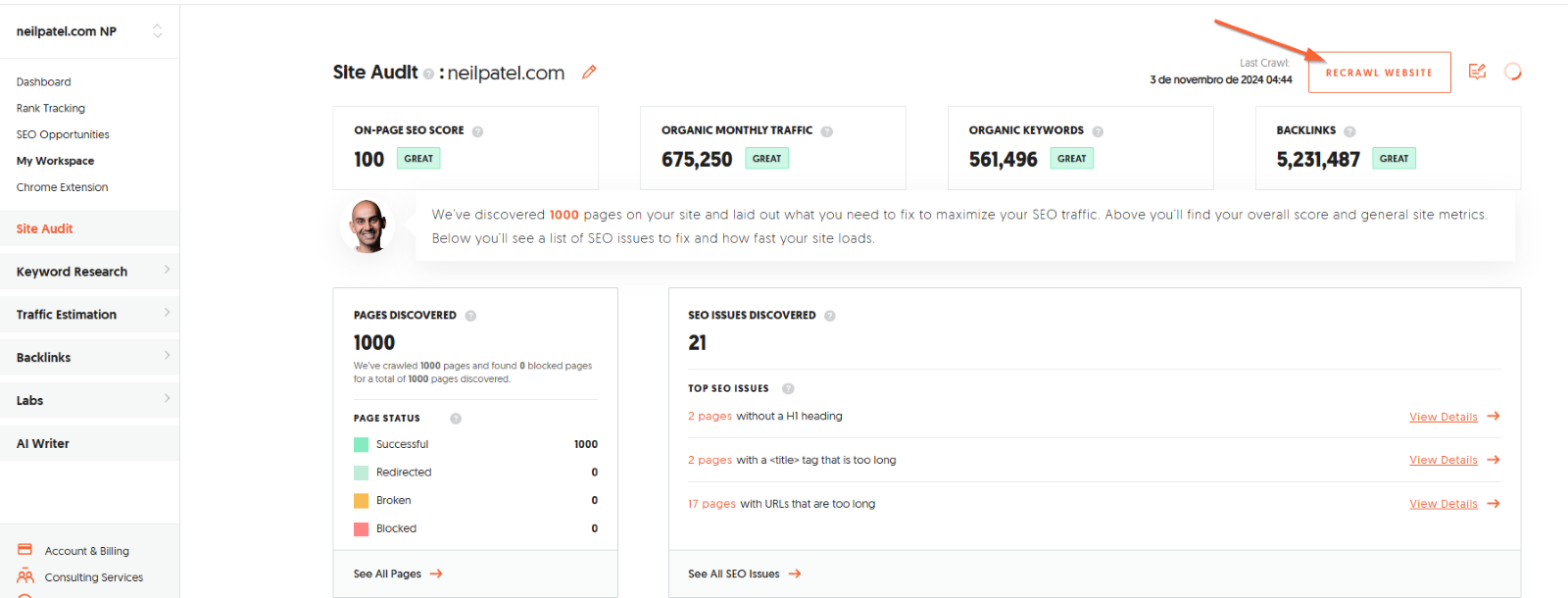Click the arrow after See All Pages
This screenshot has height=598, width=1568.
tap(436, 573)
